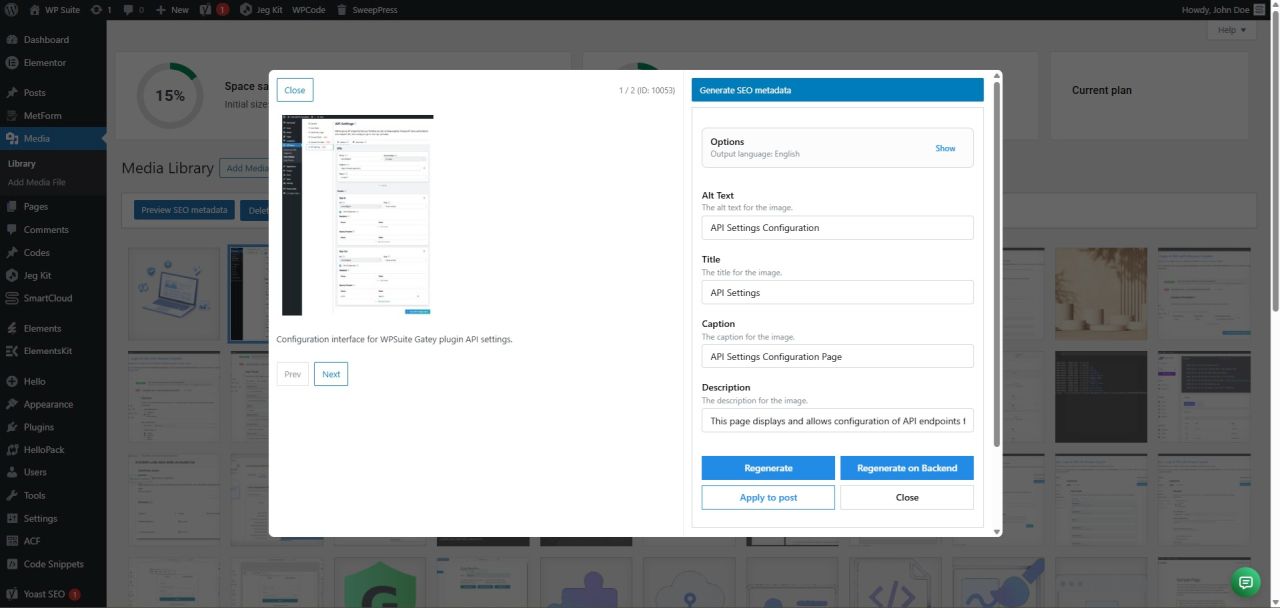Click the WordPress logo icon in admin bar
1280x608 pixels.
point(12,9)
